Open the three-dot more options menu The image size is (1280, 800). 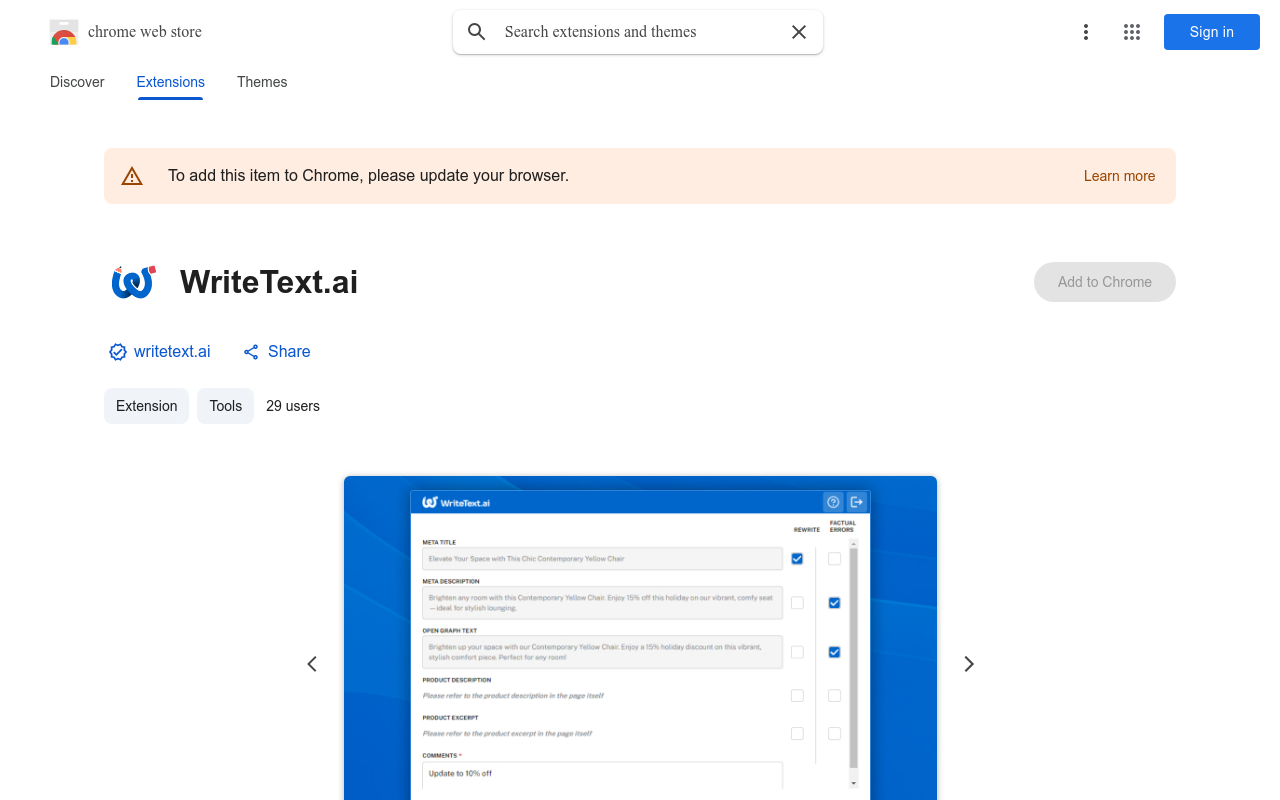pyautogui.click(x=1086, y=32)
